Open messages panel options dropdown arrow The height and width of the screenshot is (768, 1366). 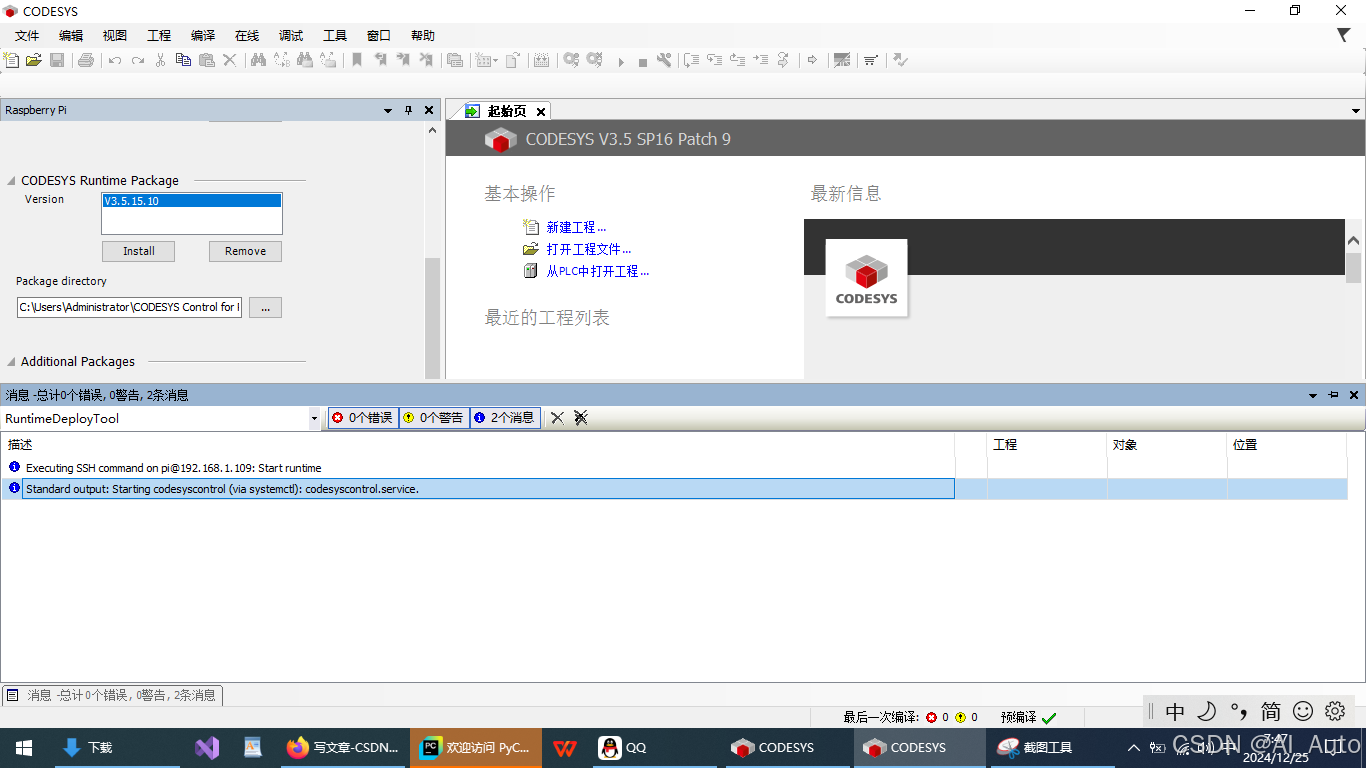coord(1312,395)
